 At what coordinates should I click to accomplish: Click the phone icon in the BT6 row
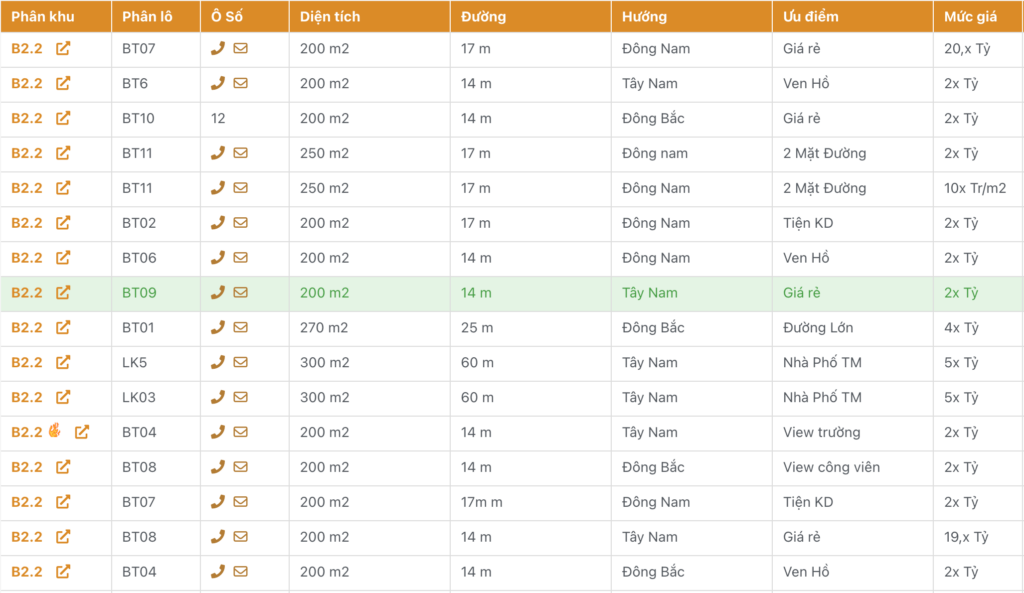pyautogui.click(x=217, y=83)
